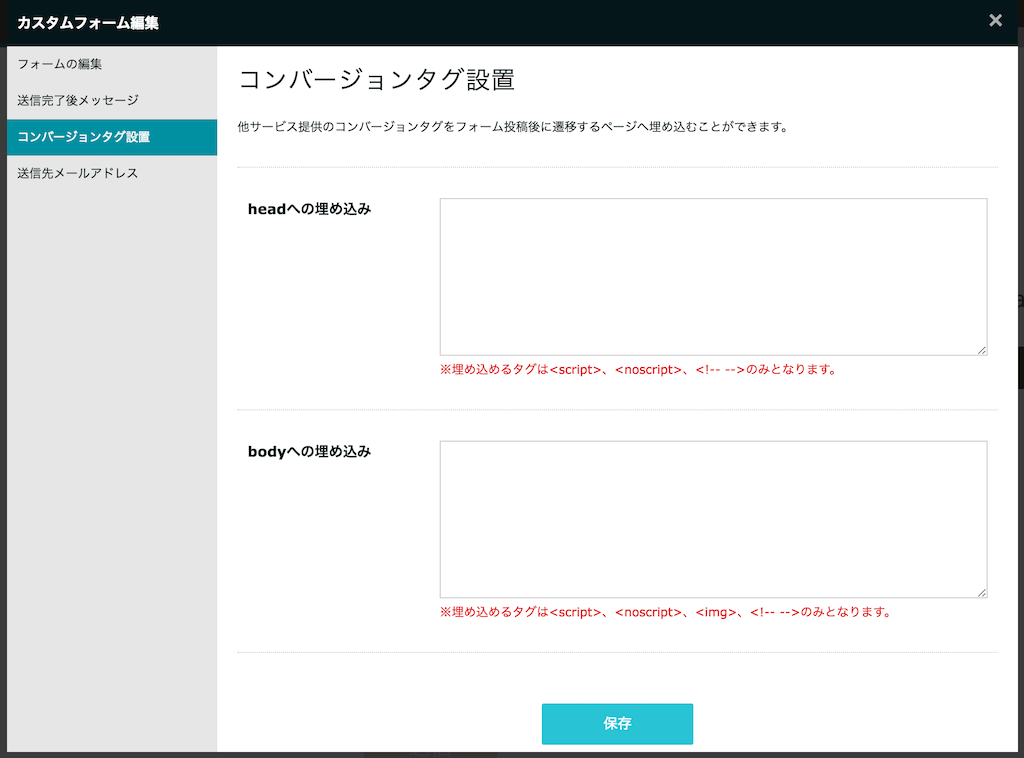Click red note mentioning <img> tag
The width and height of the screenshot is (1024, 758).
(x=665, y=612)
